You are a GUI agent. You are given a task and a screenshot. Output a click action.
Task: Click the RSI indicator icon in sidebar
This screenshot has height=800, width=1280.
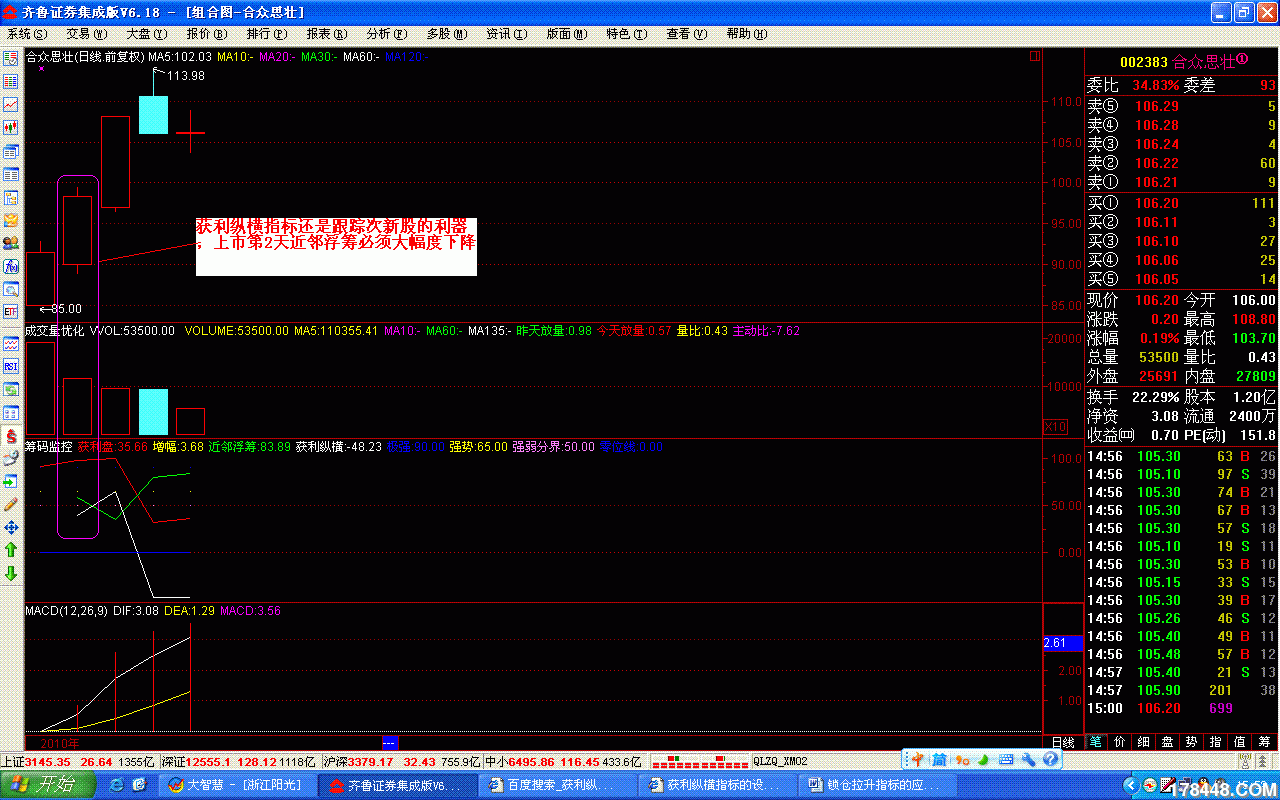tap(11, 366)
